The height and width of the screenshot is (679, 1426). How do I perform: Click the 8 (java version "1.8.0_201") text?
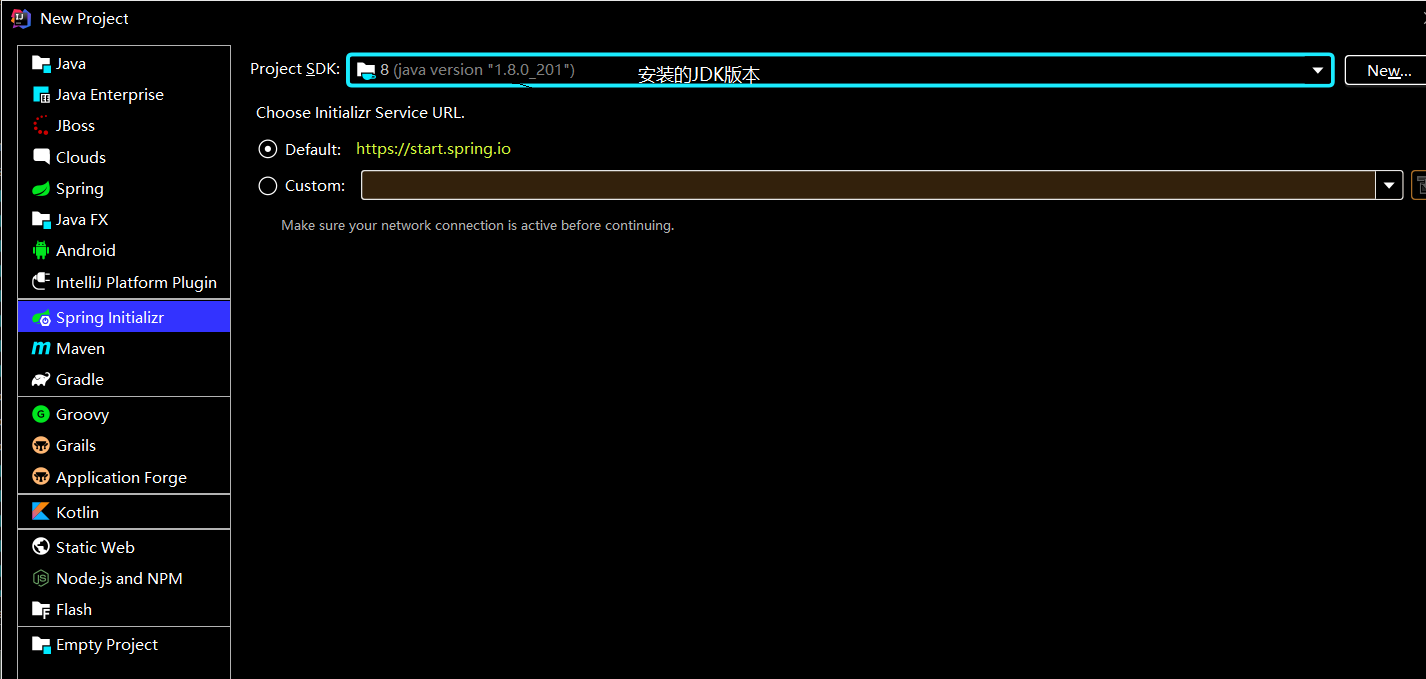pos(477,70)
